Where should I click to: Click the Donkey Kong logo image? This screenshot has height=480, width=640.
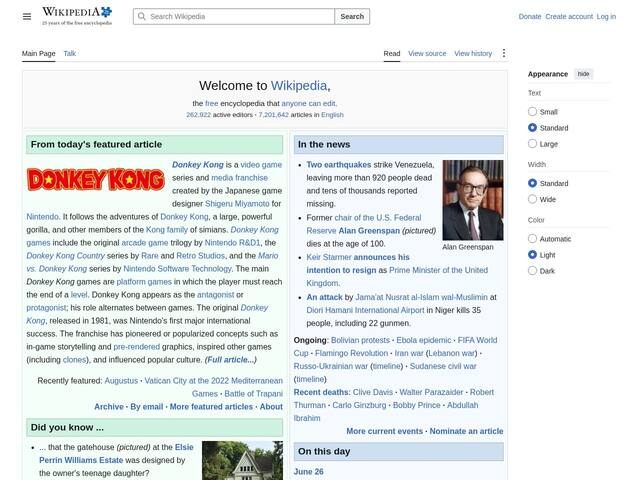96,180
